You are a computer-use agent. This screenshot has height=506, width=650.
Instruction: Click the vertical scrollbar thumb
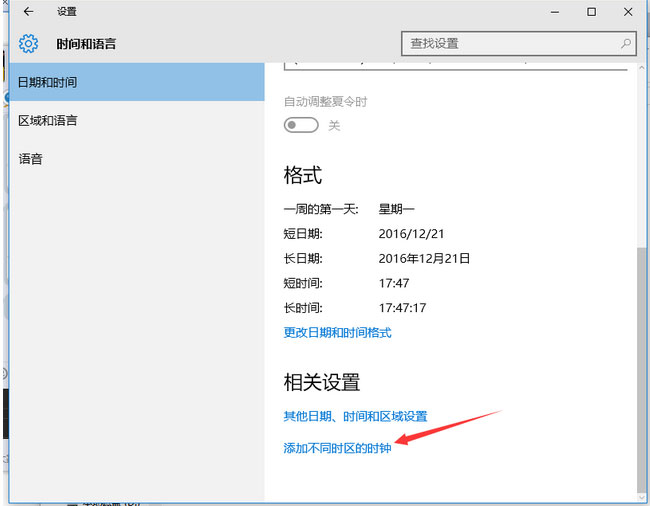click(642, 368)
